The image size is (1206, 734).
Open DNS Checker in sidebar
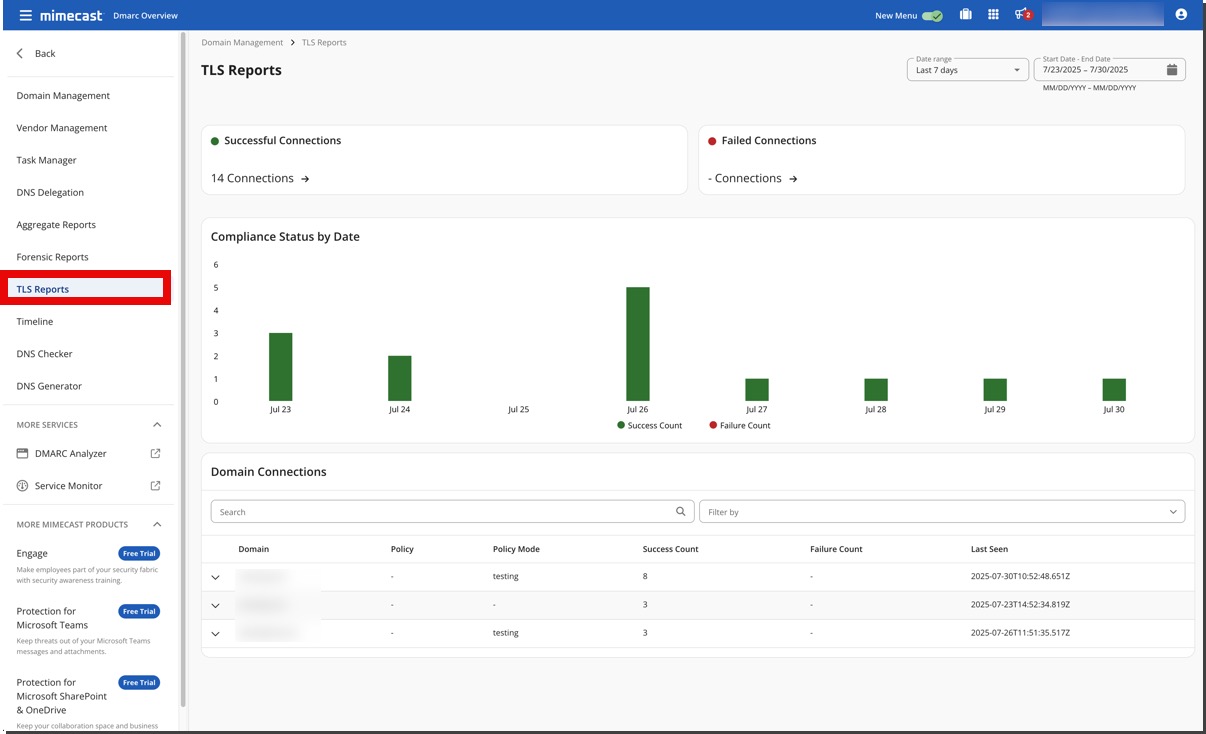[x=44, y=354]
